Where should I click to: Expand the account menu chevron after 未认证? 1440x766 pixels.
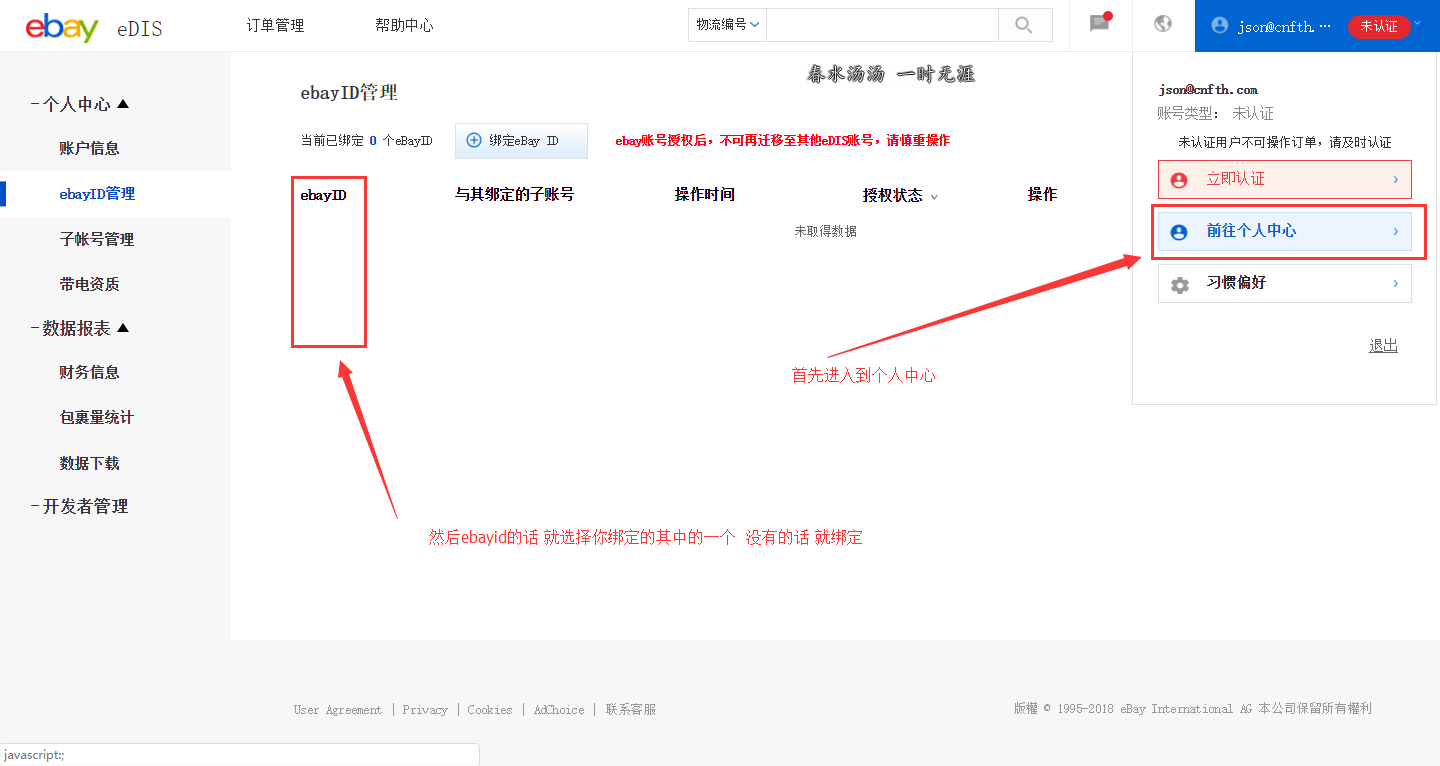click(1417, 23)
